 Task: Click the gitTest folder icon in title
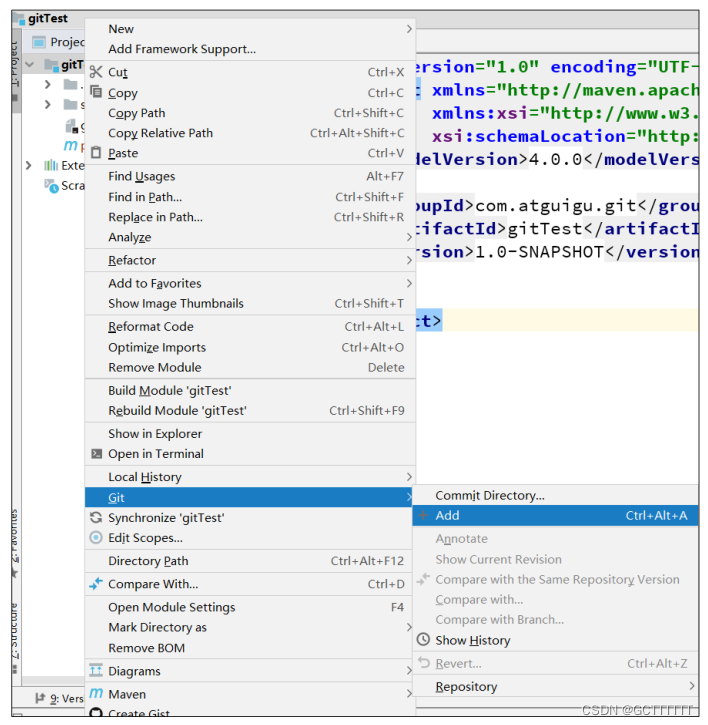point(20,19)
